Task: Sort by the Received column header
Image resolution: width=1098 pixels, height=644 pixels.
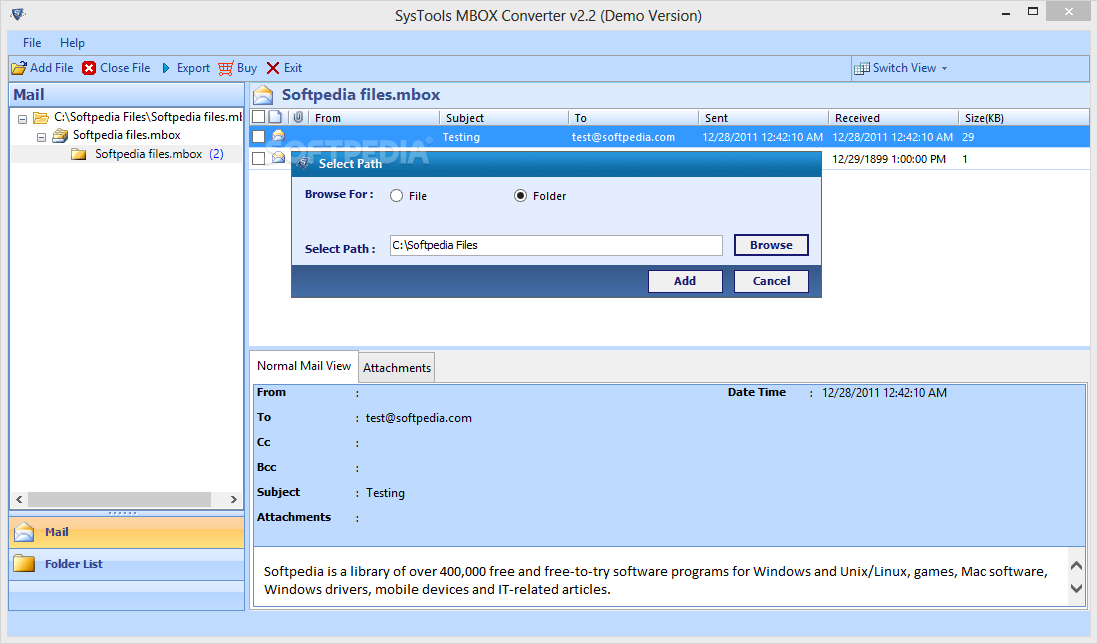Action: pyautogui.click(x=893, y=118)
